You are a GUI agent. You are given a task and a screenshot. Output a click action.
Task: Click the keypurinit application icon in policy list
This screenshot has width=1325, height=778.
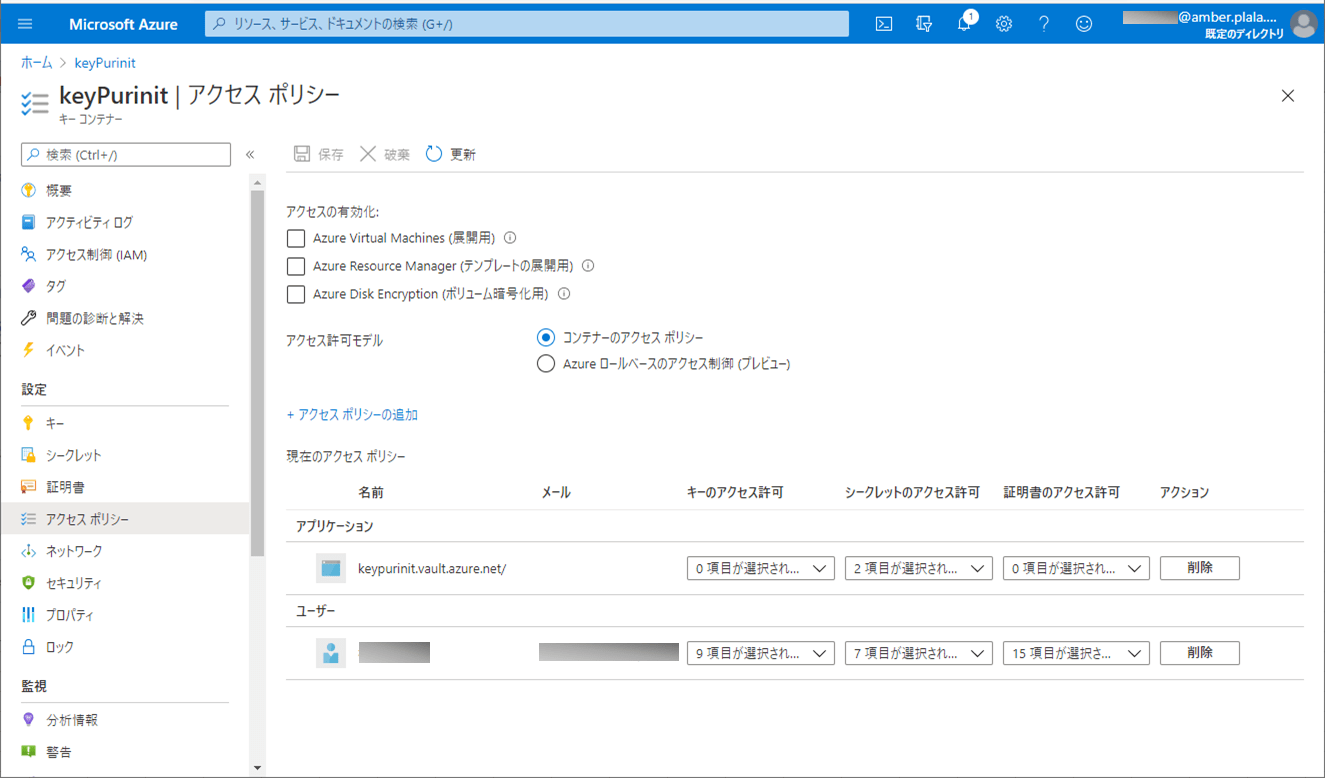(331, 568)
